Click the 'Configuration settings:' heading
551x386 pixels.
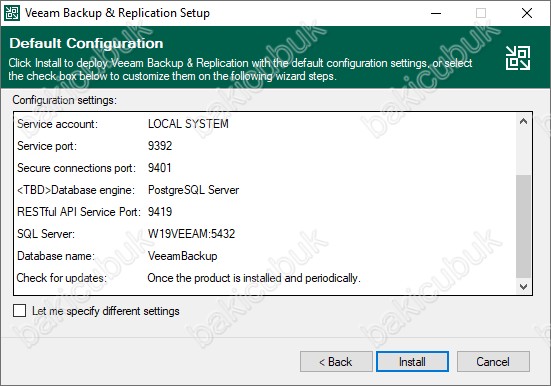(x=65, y=100)
